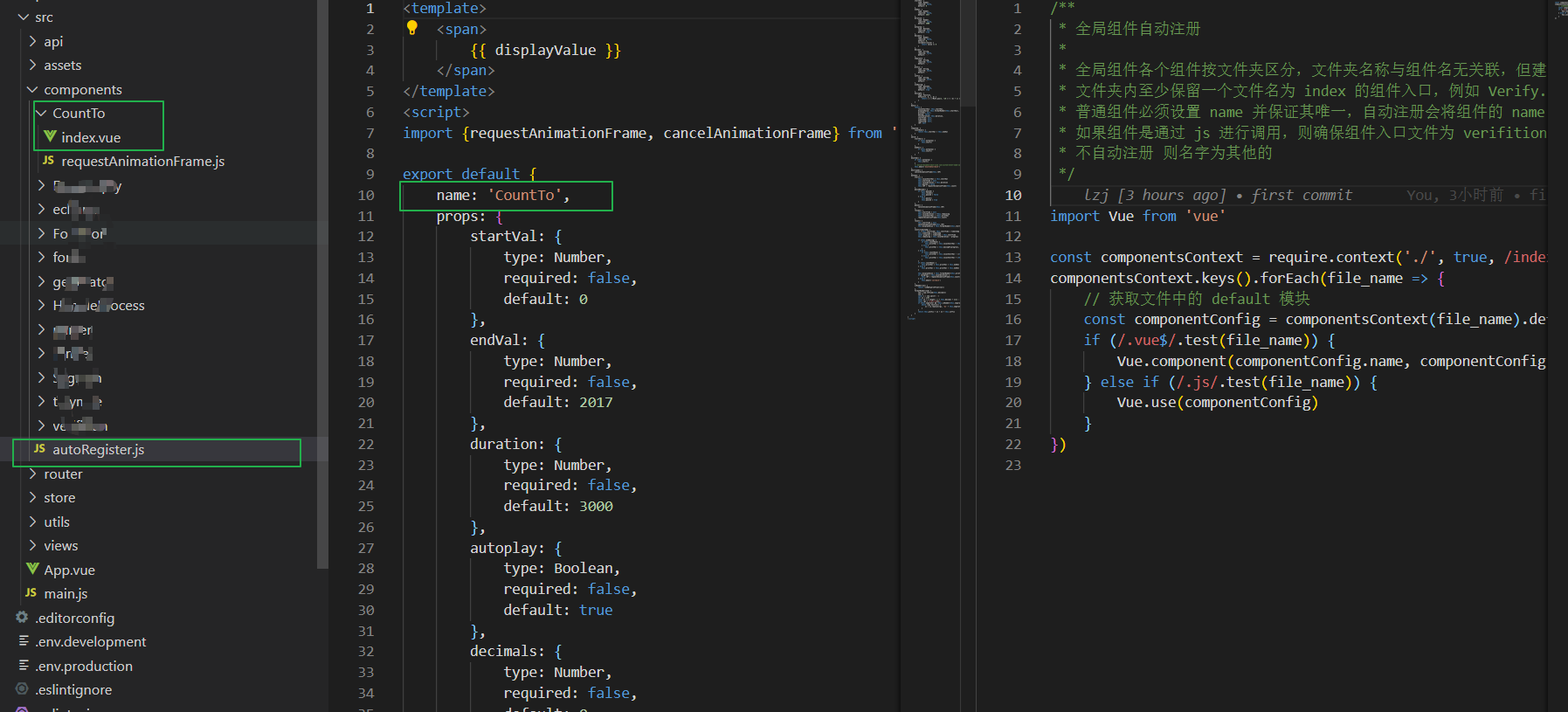Click the file icon of .env.development
The height and width of the screenshot is (712, 1568).
click(24, 641)
